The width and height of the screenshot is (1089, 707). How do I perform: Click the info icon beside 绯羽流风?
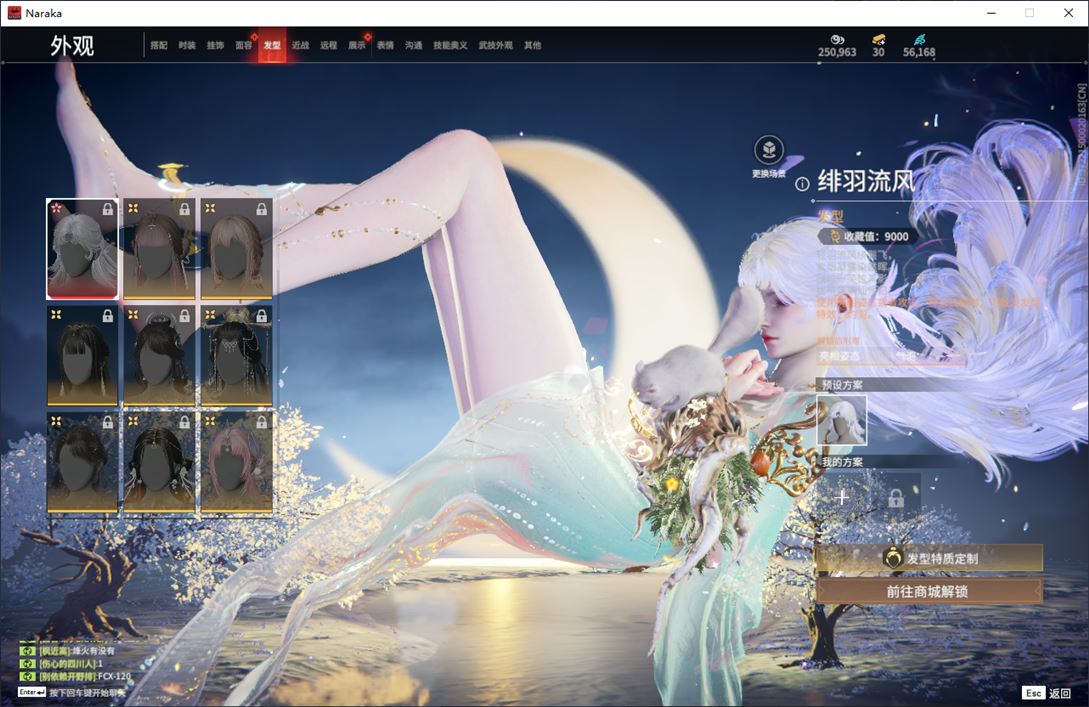[x=801, y=184]
